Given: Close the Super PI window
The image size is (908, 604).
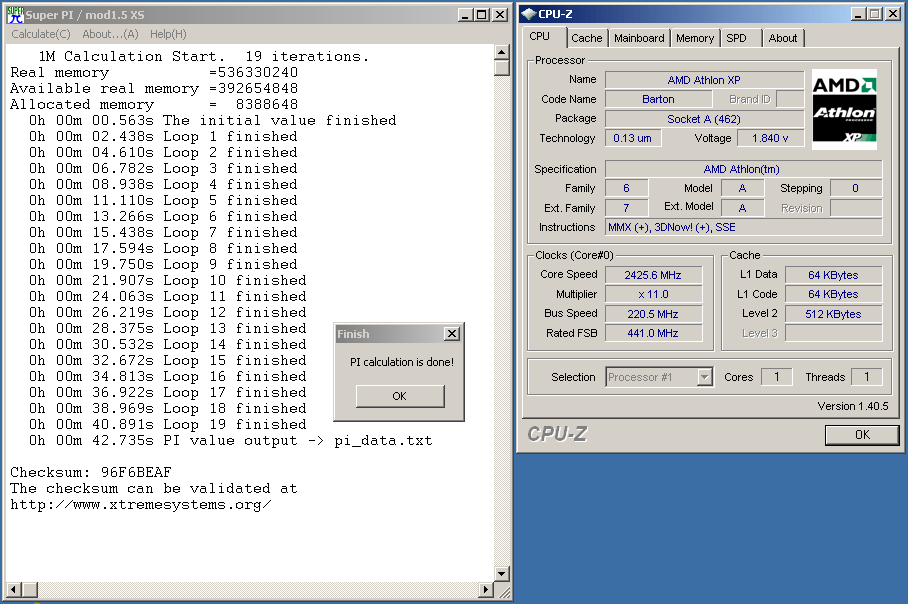Looking at the screenshot, I should (500, 15).
